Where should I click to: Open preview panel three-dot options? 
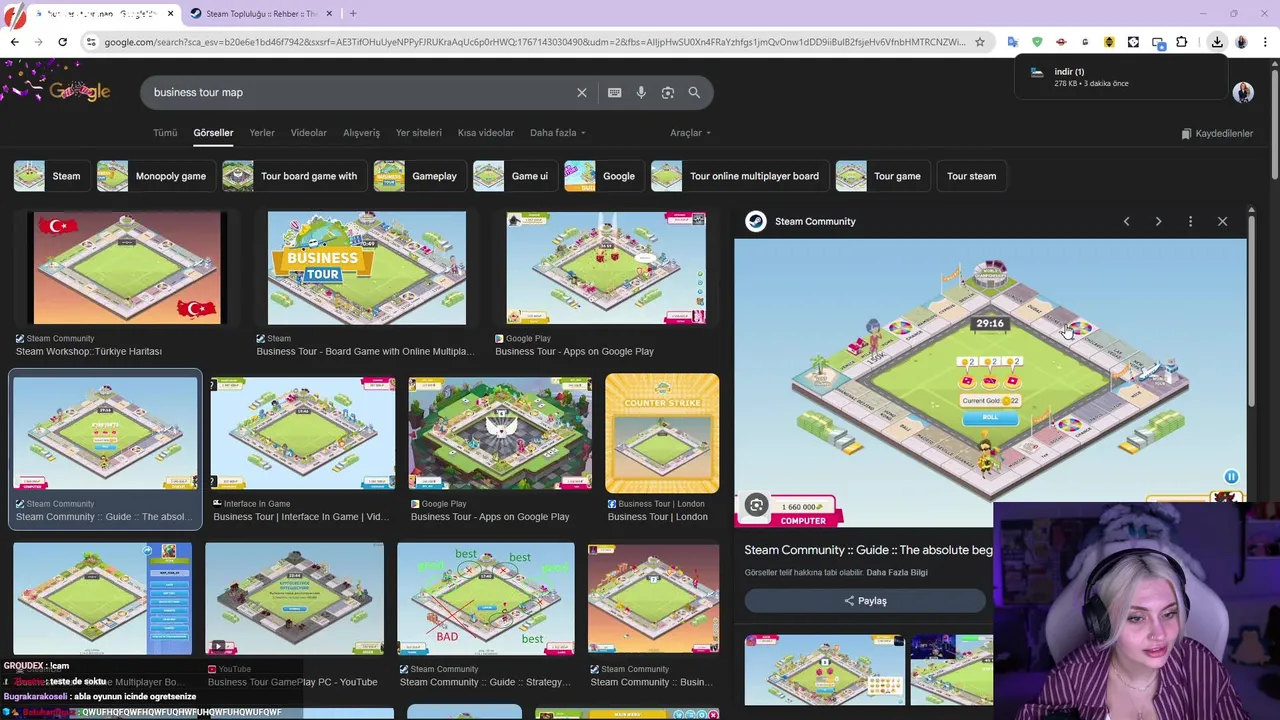1190,221
